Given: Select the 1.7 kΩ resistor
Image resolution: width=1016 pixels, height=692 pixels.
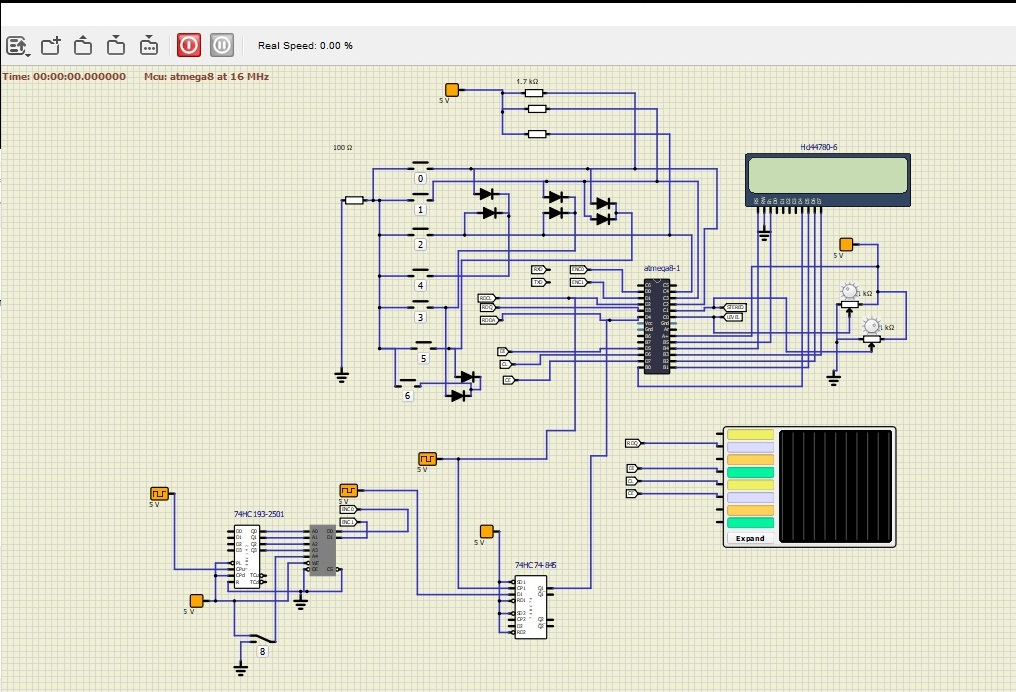Looking at the screenshot, I should coord(534,93).
